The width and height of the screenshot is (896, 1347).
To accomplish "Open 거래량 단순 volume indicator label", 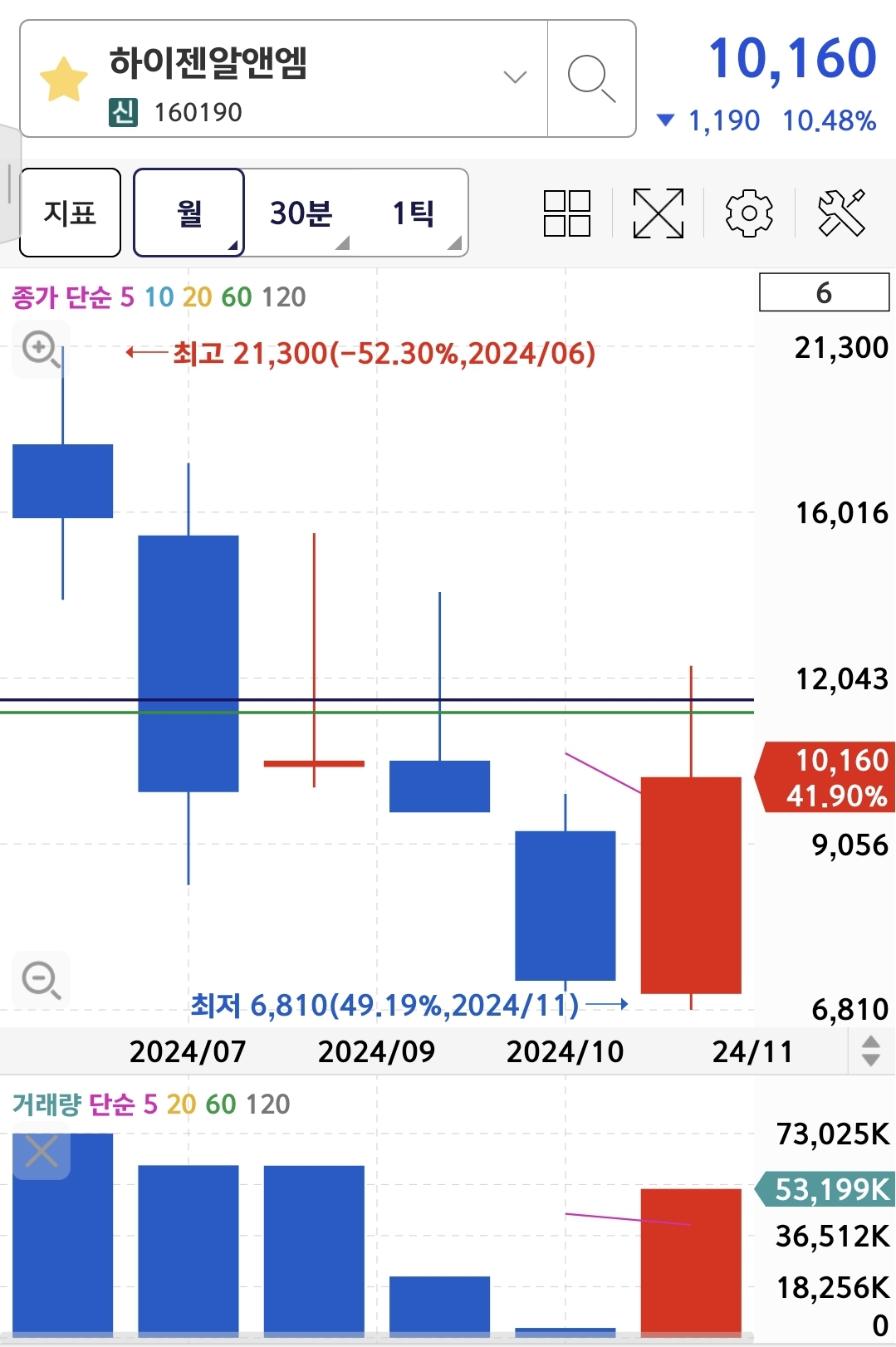I will tap(73, 1105).
